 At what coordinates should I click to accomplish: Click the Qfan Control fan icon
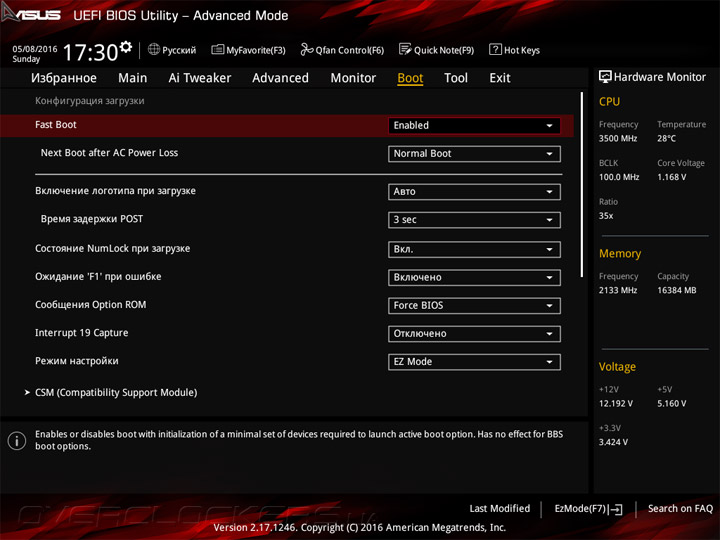click(307, 49)
